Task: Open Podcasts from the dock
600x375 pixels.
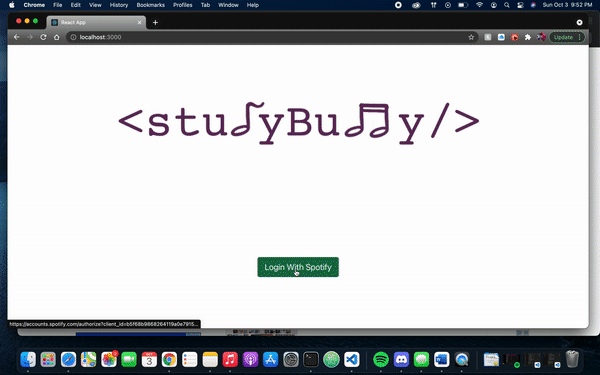Action: (250, 359)
